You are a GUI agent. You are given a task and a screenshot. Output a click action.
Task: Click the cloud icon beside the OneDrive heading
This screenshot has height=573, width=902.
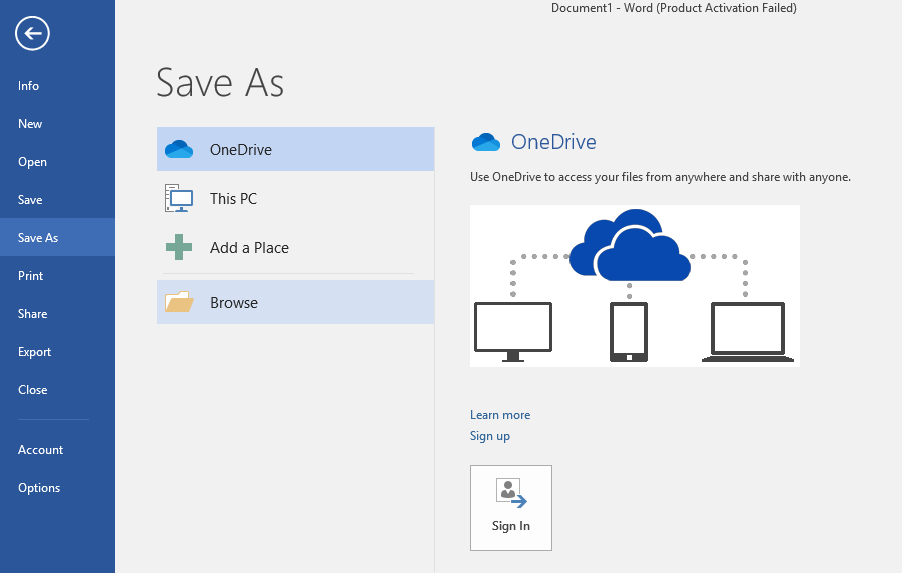[486, 142]
